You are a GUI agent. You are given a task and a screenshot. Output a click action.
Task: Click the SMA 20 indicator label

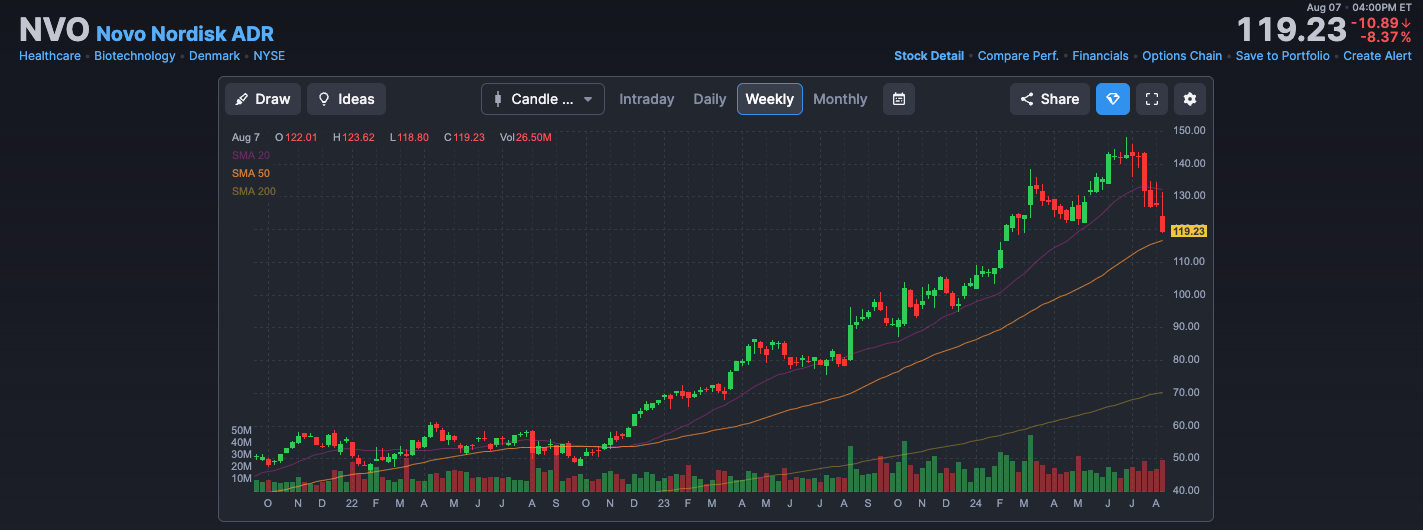pyautogui.click(x=251, y=155)
